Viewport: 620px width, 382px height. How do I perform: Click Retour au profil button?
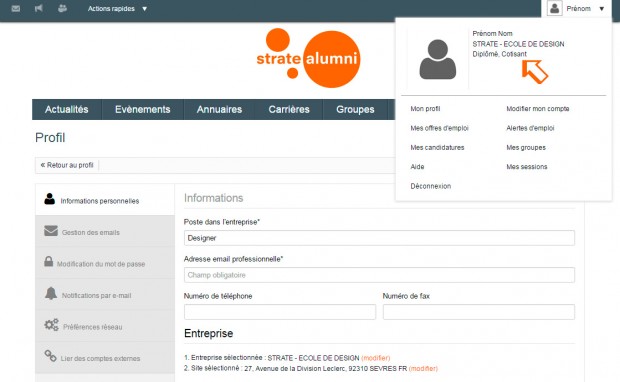(x=67, y=165)
